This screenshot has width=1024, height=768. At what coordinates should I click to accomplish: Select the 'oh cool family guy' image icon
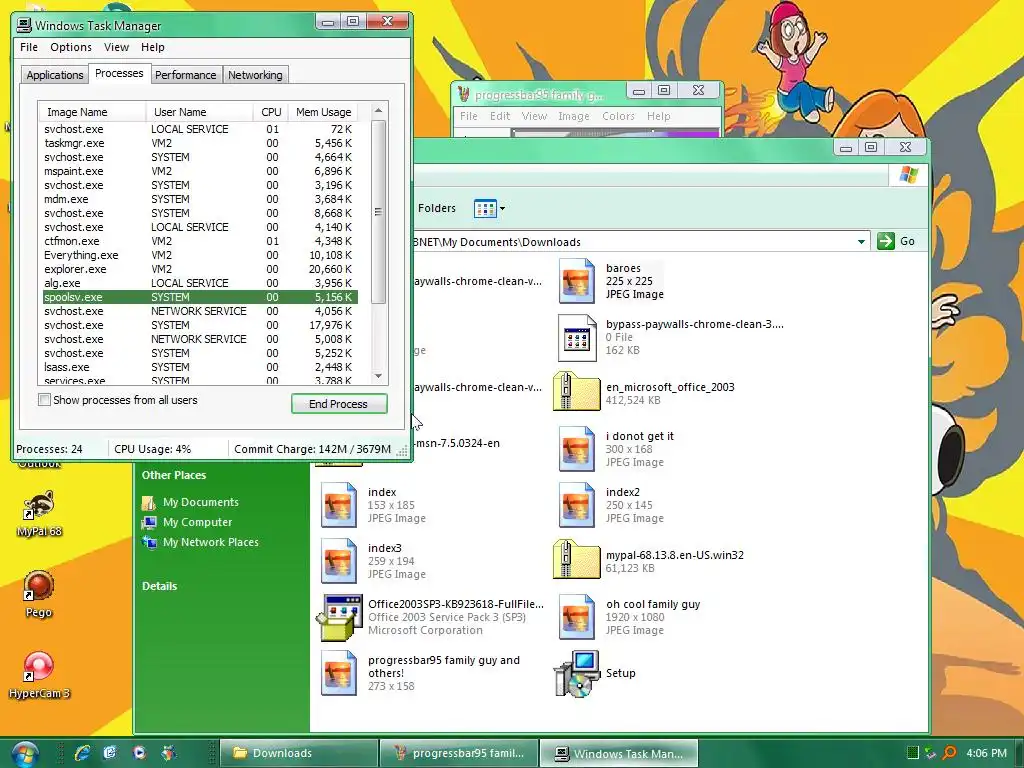pyautogui.click(x=577, y=617)
